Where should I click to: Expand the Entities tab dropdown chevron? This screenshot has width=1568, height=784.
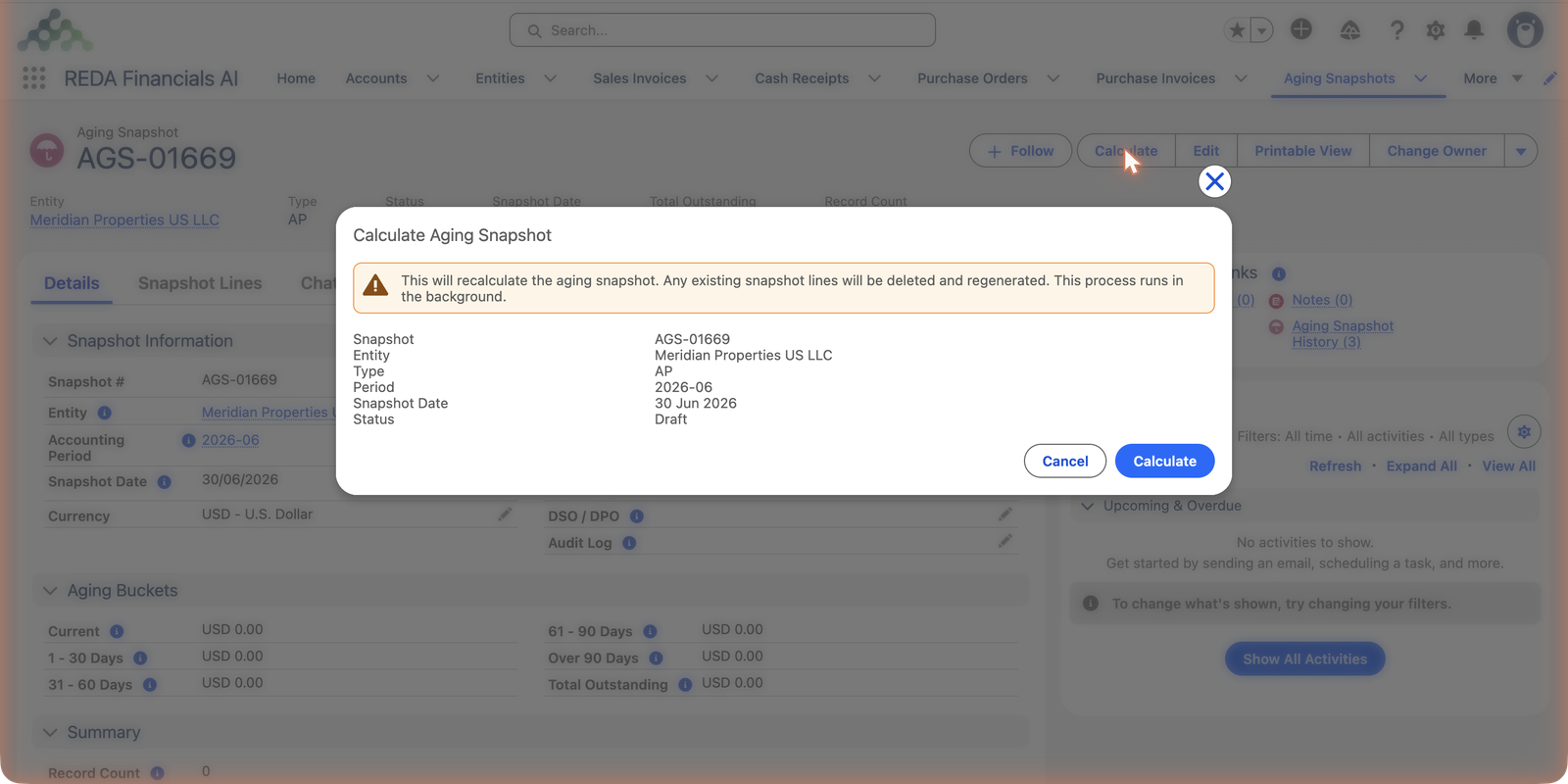click(x=551, y=78)
